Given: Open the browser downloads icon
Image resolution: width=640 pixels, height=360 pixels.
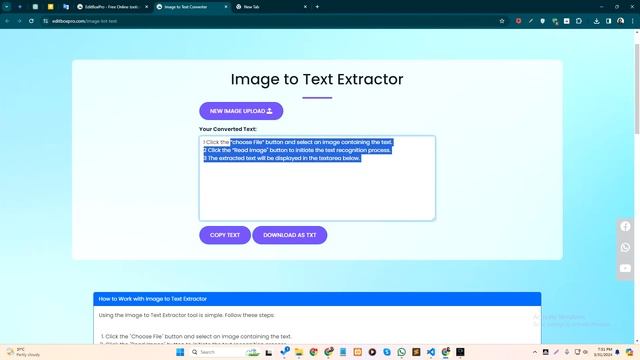Looking at the screenshot, I should (x=596, y=21).
